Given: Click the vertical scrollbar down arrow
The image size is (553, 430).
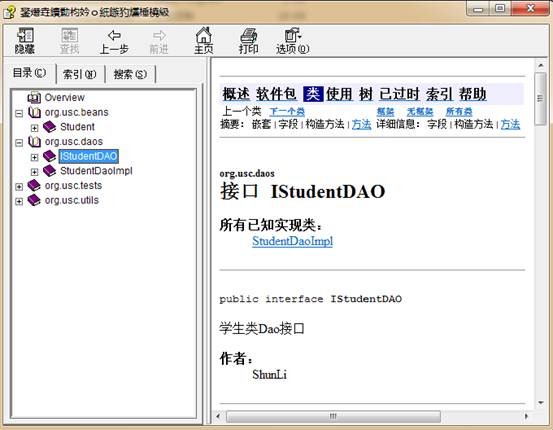Looking at the screenshot, I should click(x=541, y=402).
